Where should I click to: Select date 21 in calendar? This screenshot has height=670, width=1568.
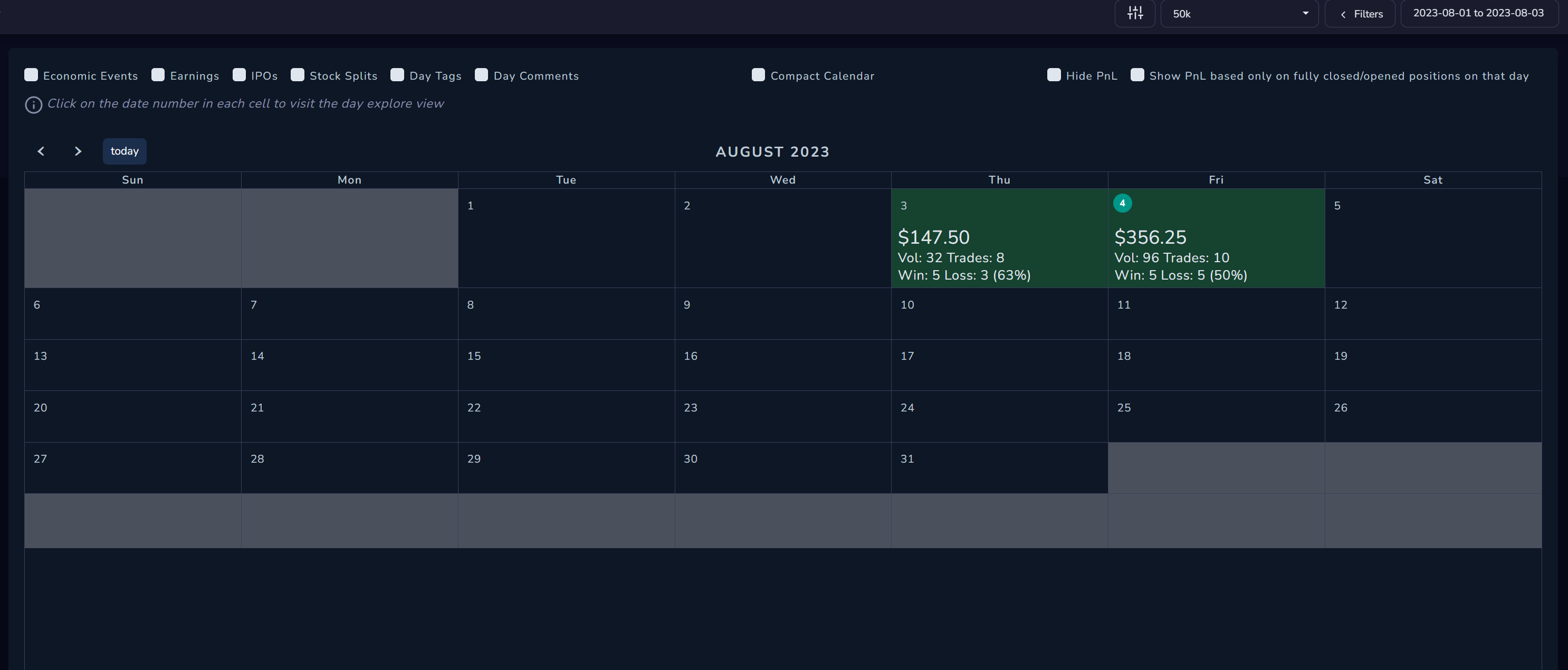(x=257, y=408)
